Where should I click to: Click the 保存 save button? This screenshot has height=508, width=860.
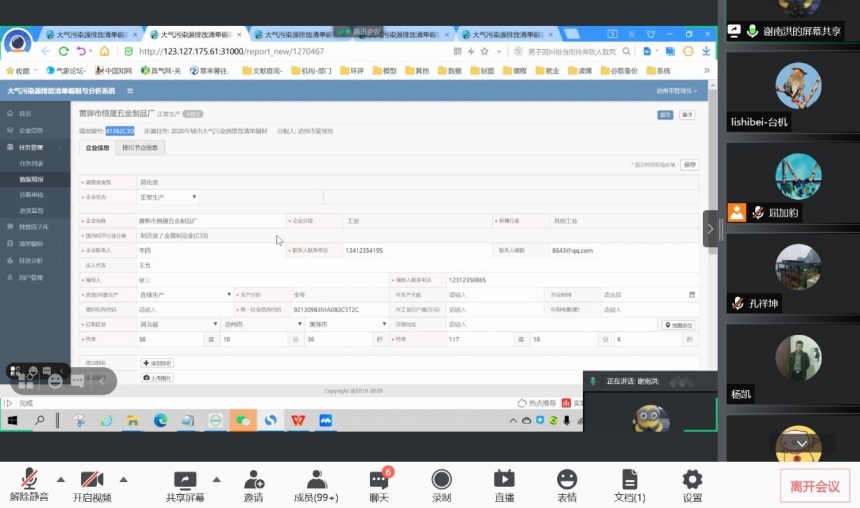(690, 165)
